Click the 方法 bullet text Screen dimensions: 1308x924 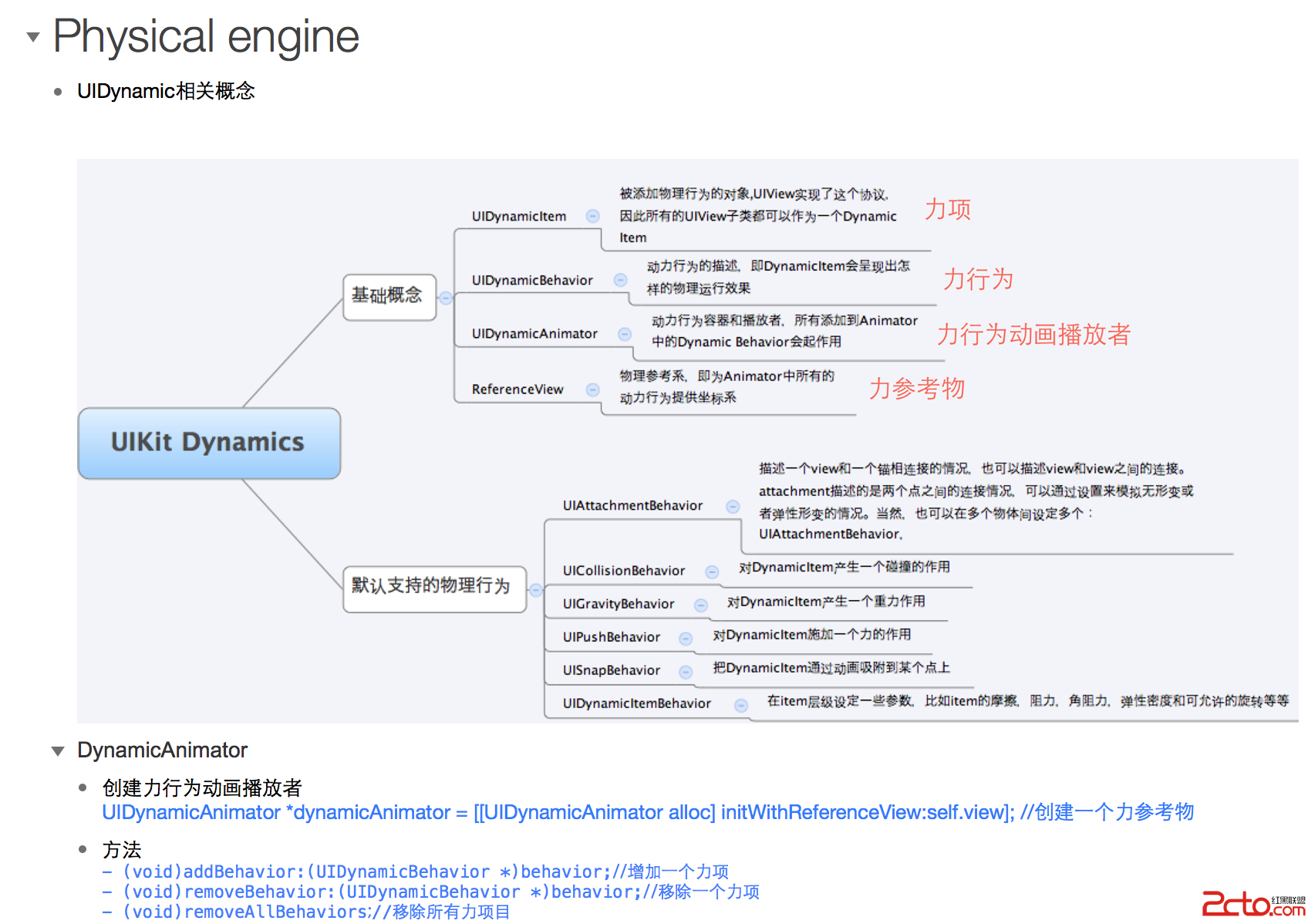coord(122,850)
